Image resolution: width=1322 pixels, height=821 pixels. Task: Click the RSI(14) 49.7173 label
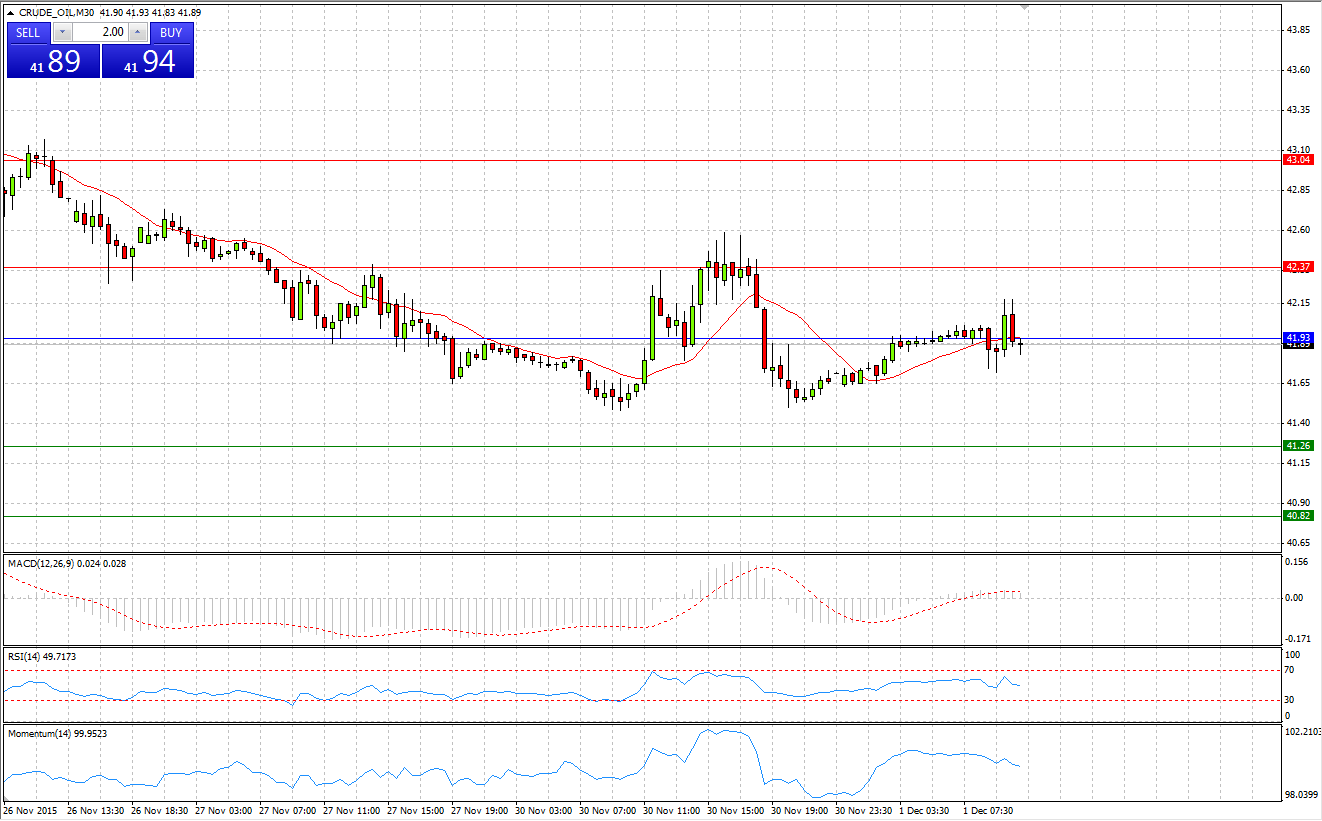point(42,656)
